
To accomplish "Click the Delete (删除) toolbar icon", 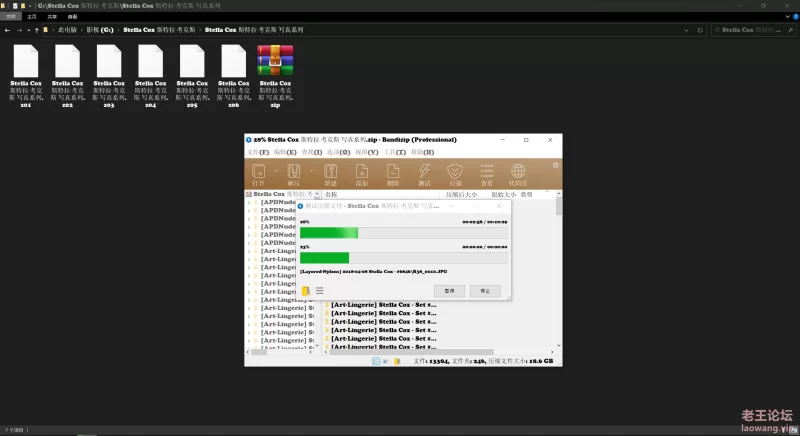I will (x=393, y=174).
